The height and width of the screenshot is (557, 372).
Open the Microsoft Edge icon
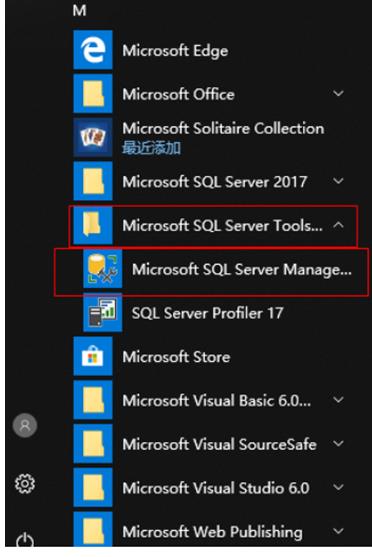[x=93, y=50]
